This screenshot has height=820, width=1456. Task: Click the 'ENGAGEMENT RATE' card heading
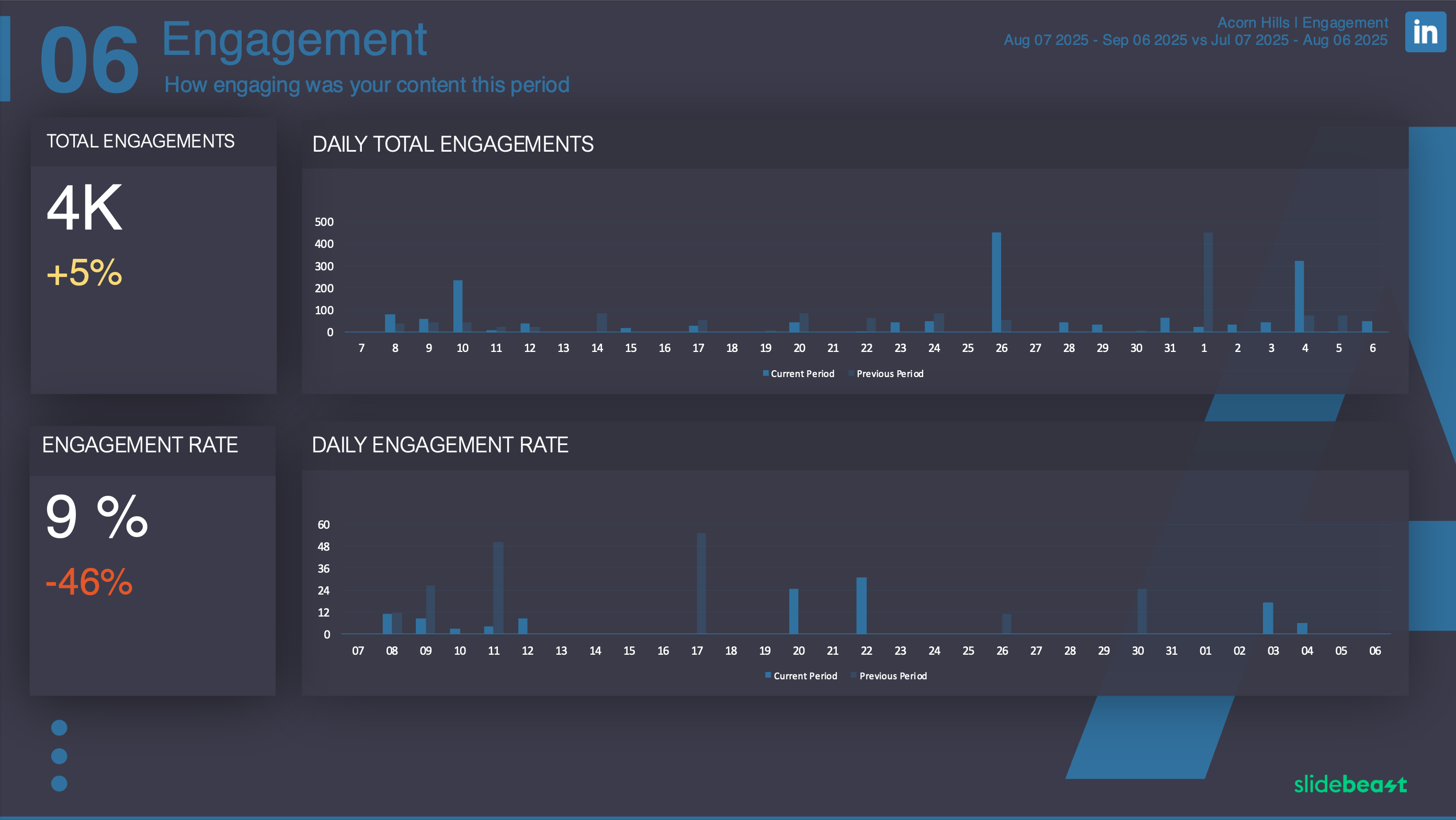click(140, 445)
